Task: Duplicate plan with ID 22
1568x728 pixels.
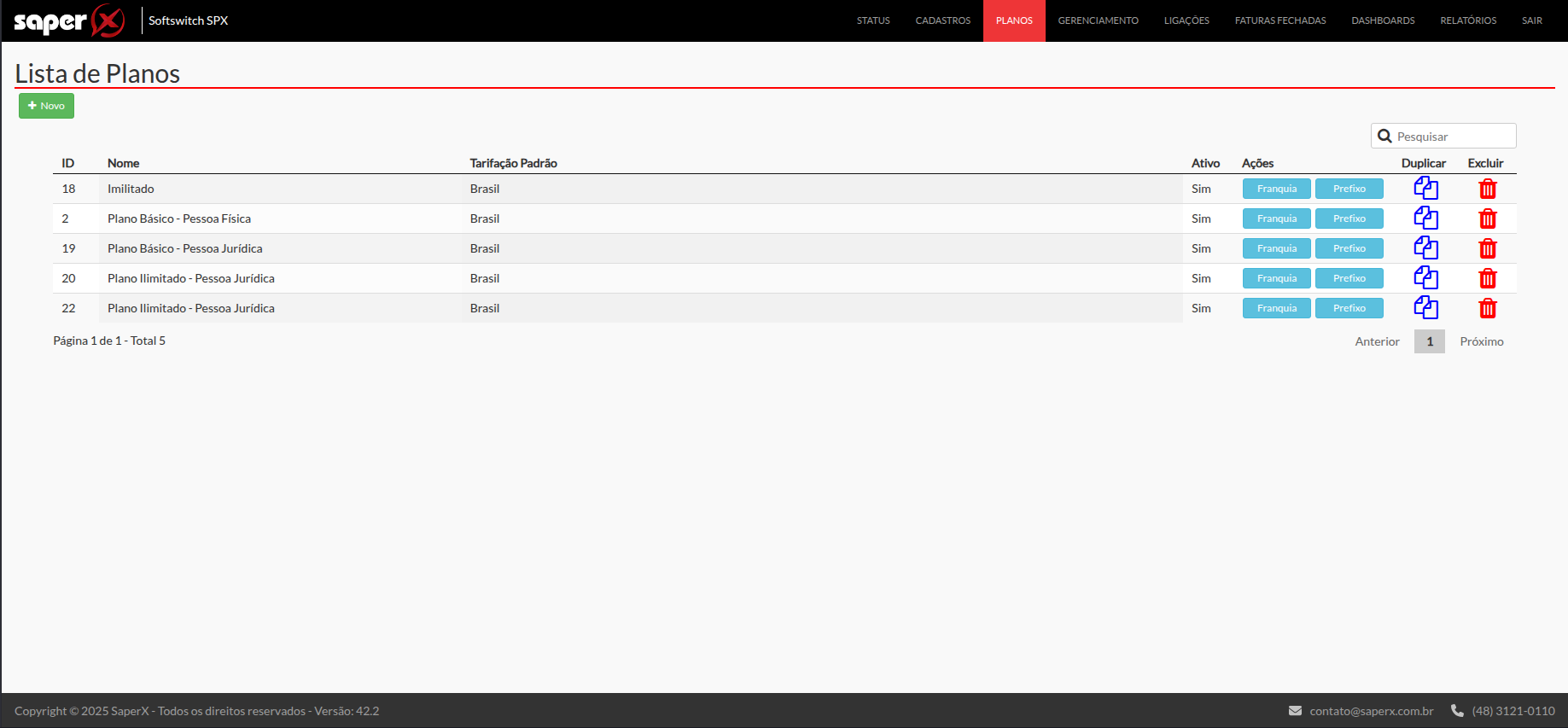Action: pos(1425,307)
